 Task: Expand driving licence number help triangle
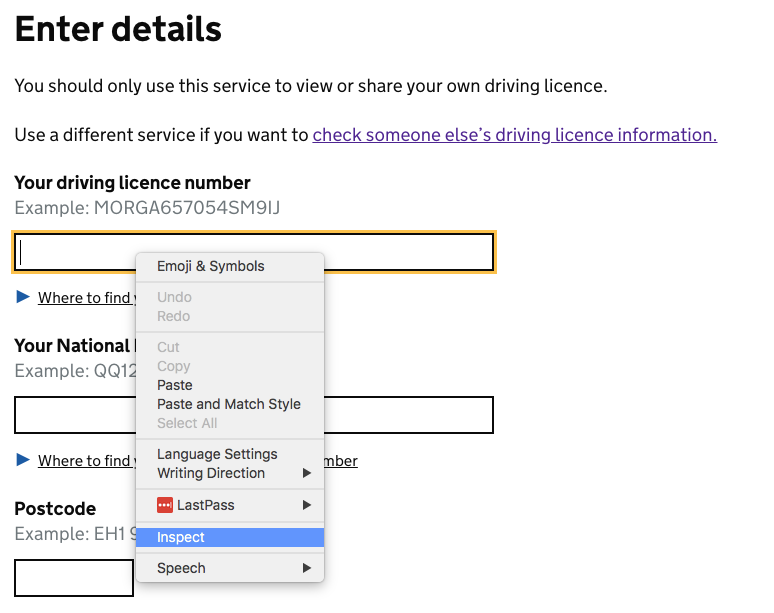[x=23, y=297]
